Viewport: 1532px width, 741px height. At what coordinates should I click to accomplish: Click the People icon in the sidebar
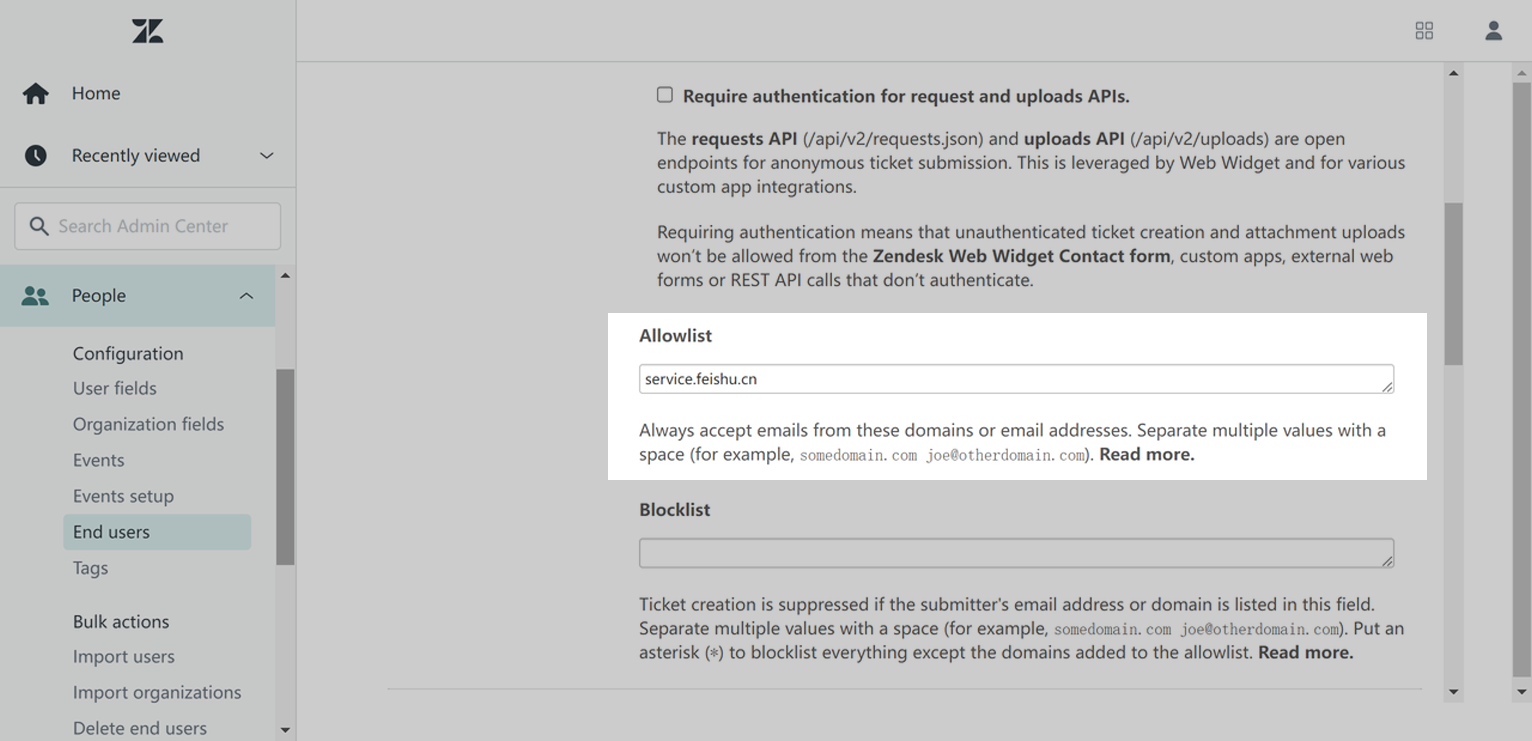[34, 295]
